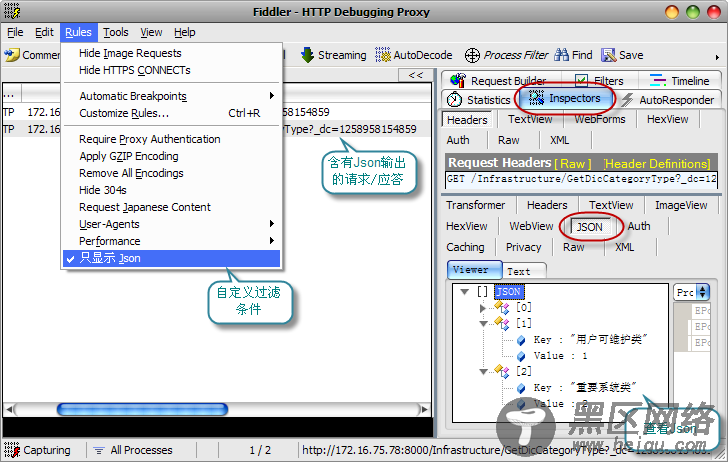Click the Inspectors tab icon
Screen dimensions: 728x462
(x=537, y=98)
